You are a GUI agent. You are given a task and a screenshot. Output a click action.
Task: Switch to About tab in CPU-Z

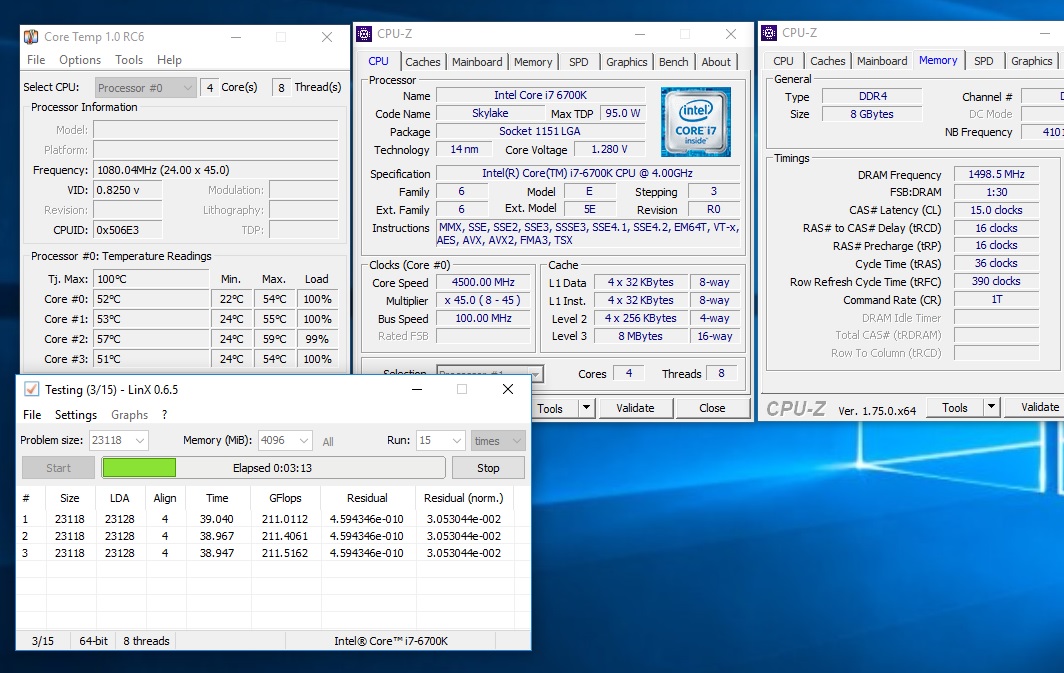716,62
